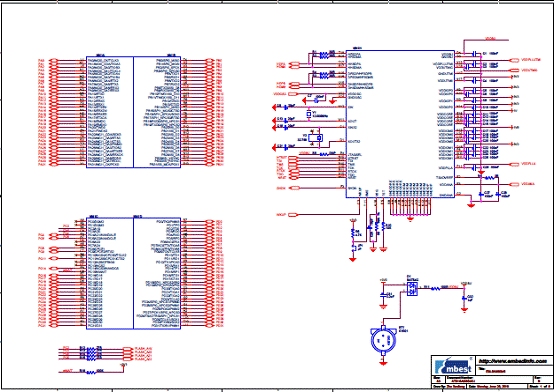Select the resistor next to the dual diode

(436, 289)
